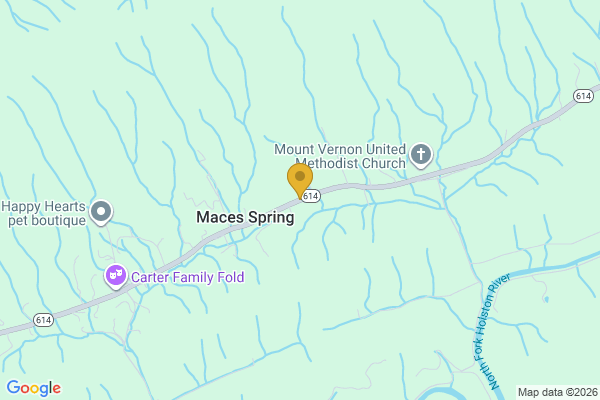The image size is (600, 400).
Task: Open the Mount Vernon United Methodist Church label
Action: pyautogui.click(x=340, y=156)
